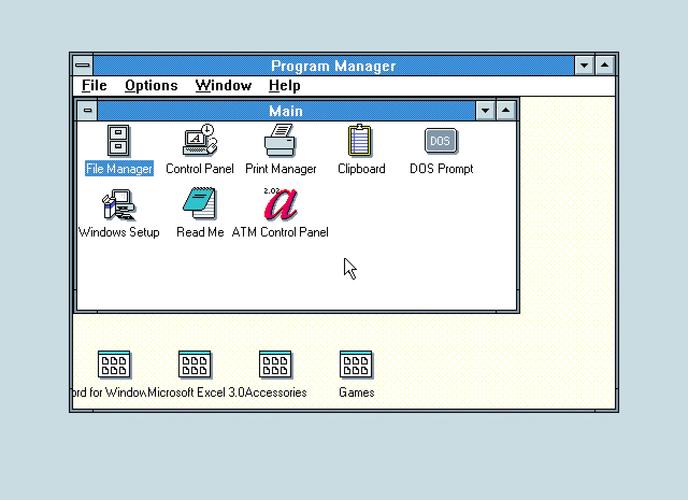Click the 'DOS Prompt' label text
Image resolution: width=688 pixels, height=500 pixels.
point(441,169)
